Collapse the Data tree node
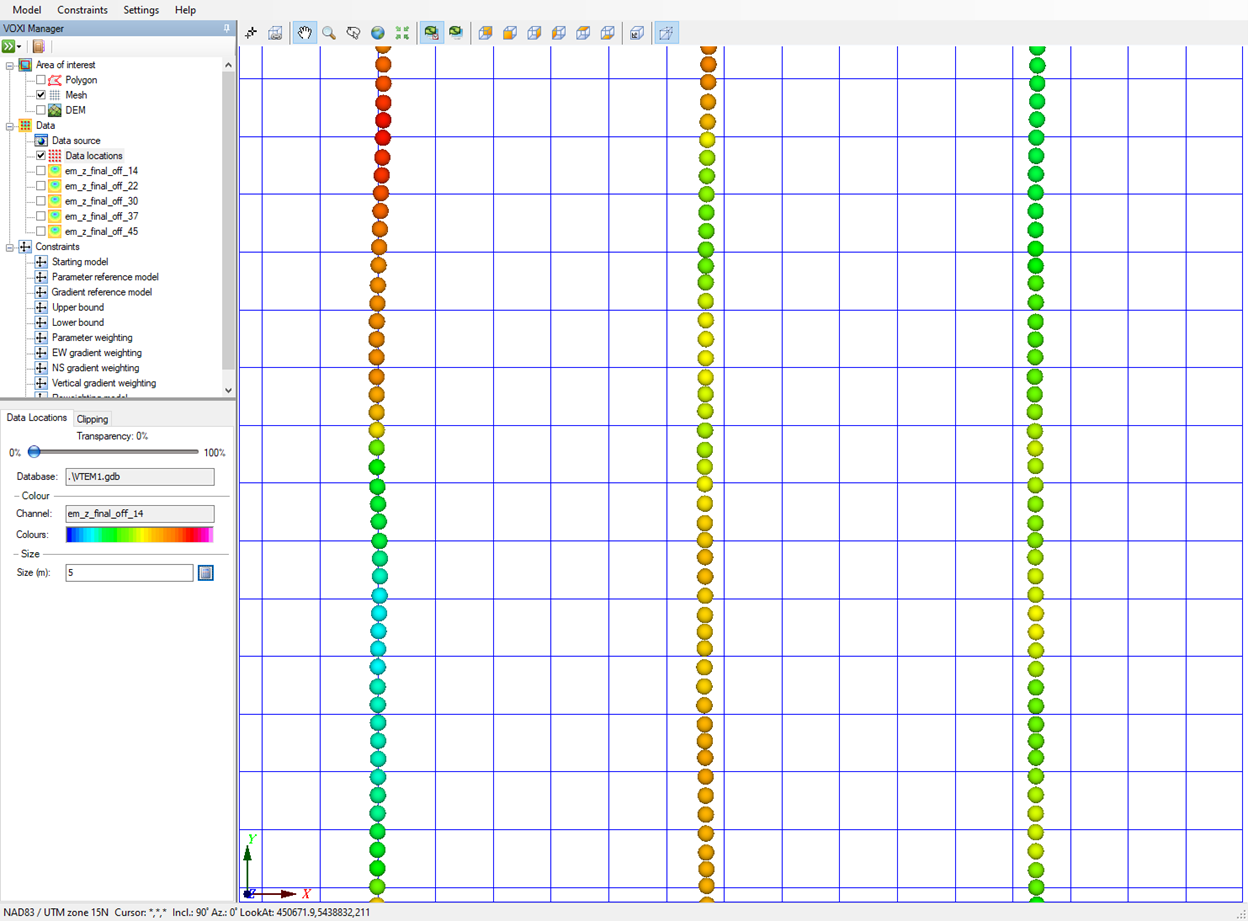 click(10, 126)
